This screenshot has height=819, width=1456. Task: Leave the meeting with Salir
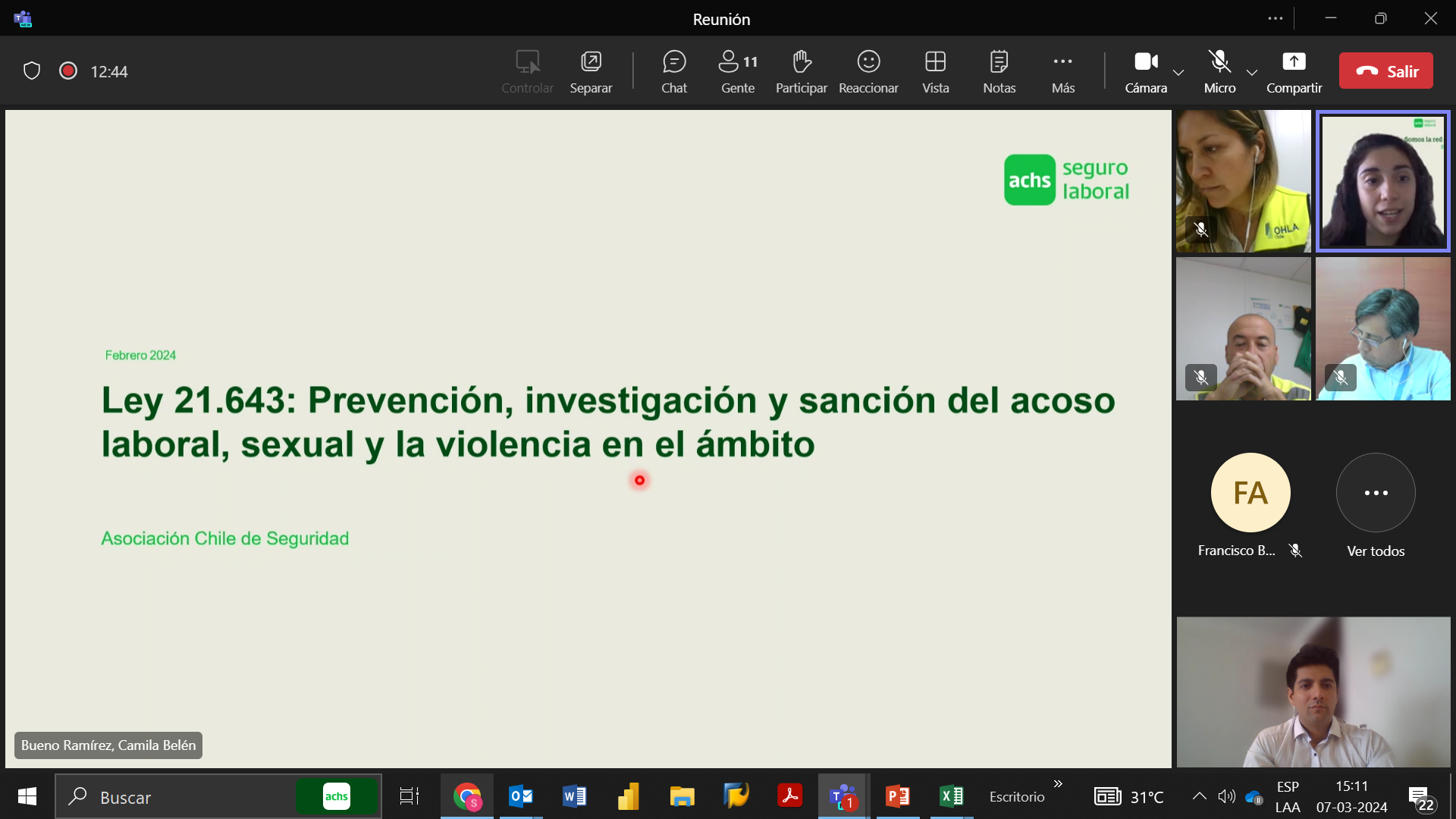tap(1385, 71)
